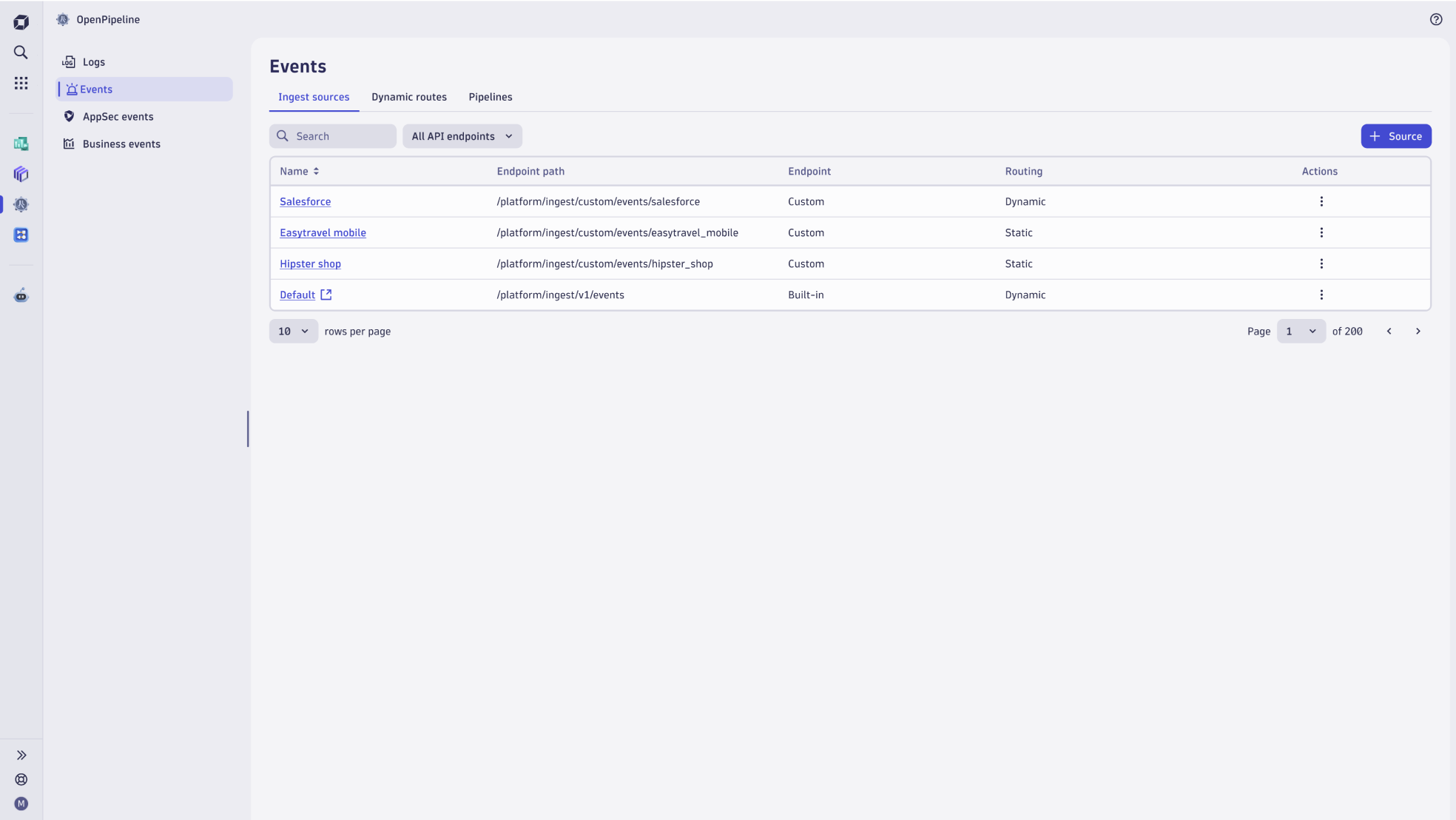Click the help question mark icon
The height and width of the screenshot is (820, 1456).
[x=1435, y=20]
